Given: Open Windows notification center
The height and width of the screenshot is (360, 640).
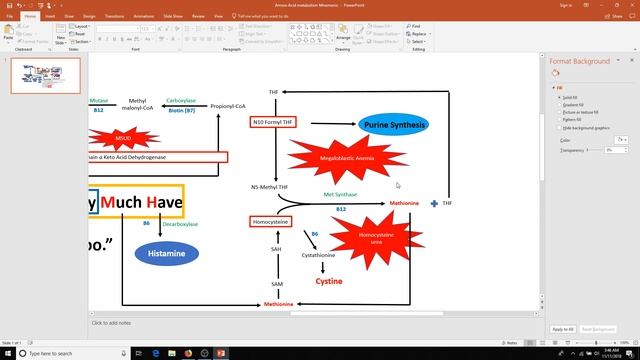Looking at the screenshot, I should 629,353.
